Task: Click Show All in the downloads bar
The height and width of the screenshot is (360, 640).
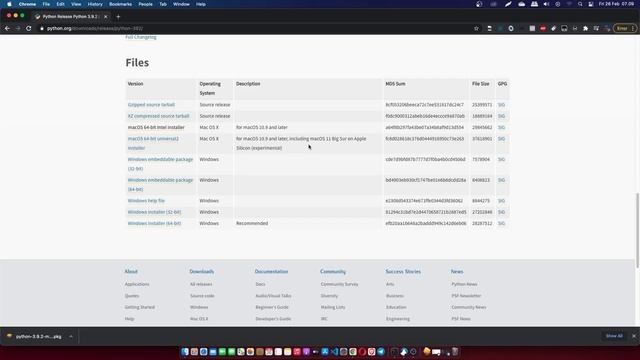Action: coord(614,336)
